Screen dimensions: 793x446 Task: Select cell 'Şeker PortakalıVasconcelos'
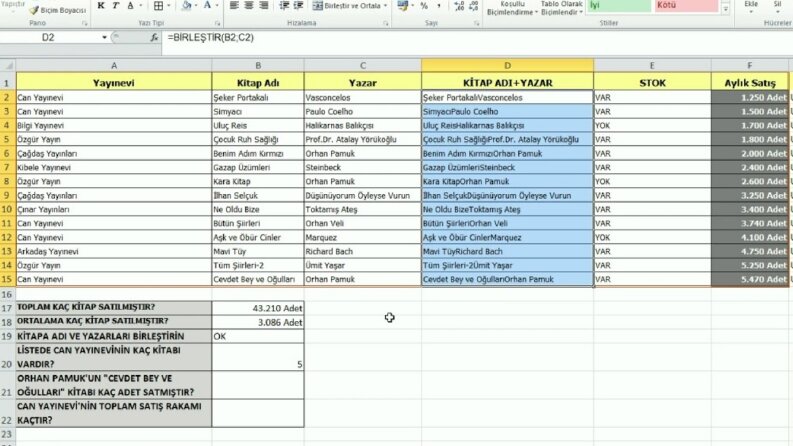tap(507, 98)
